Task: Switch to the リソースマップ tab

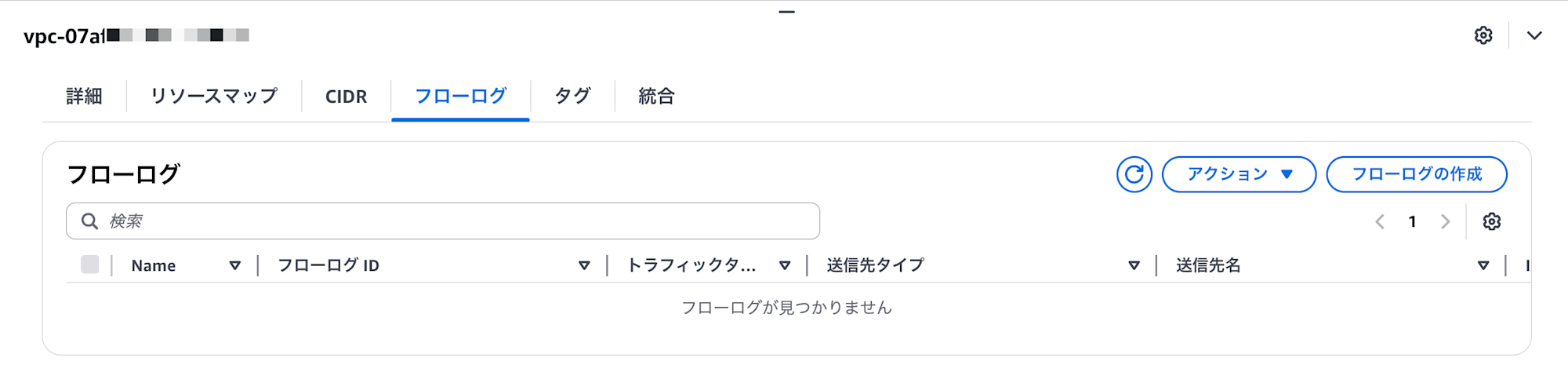Action: coord(214,97)
